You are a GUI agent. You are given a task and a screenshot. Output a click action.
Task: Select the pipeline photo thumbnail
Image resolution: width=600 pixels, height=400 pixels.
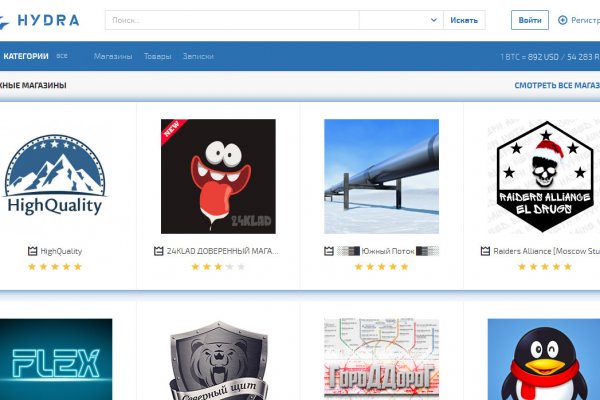pos(381,177)
